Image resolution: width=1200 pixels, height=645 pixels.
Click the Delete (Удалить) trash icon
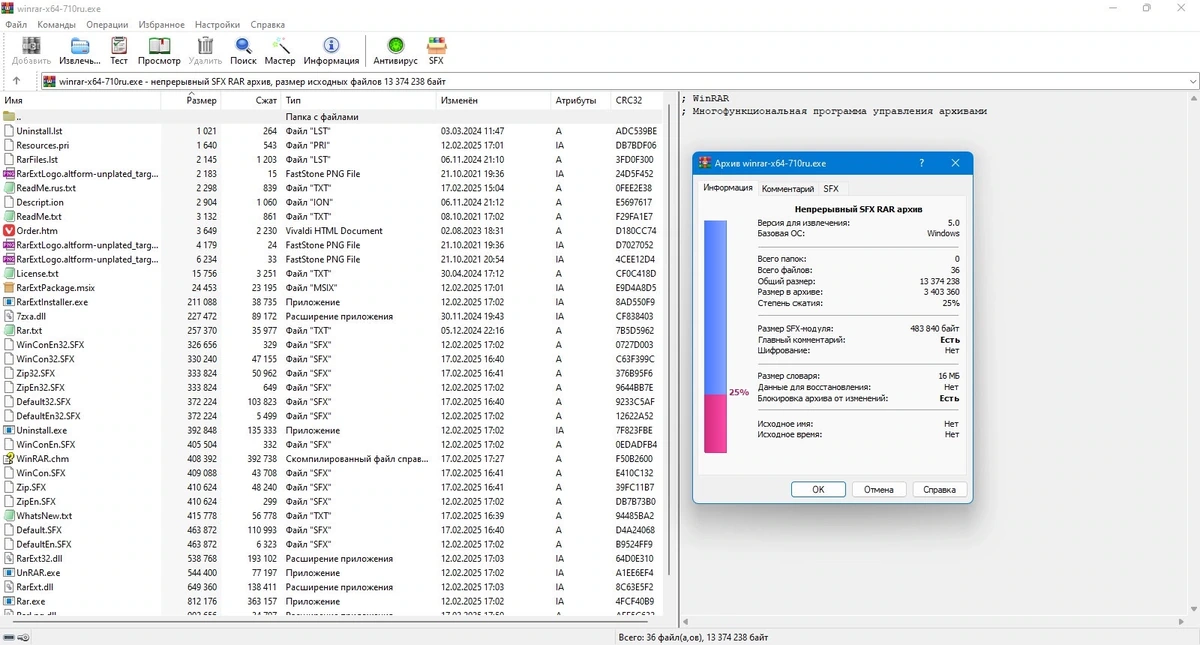pos(205,46)
